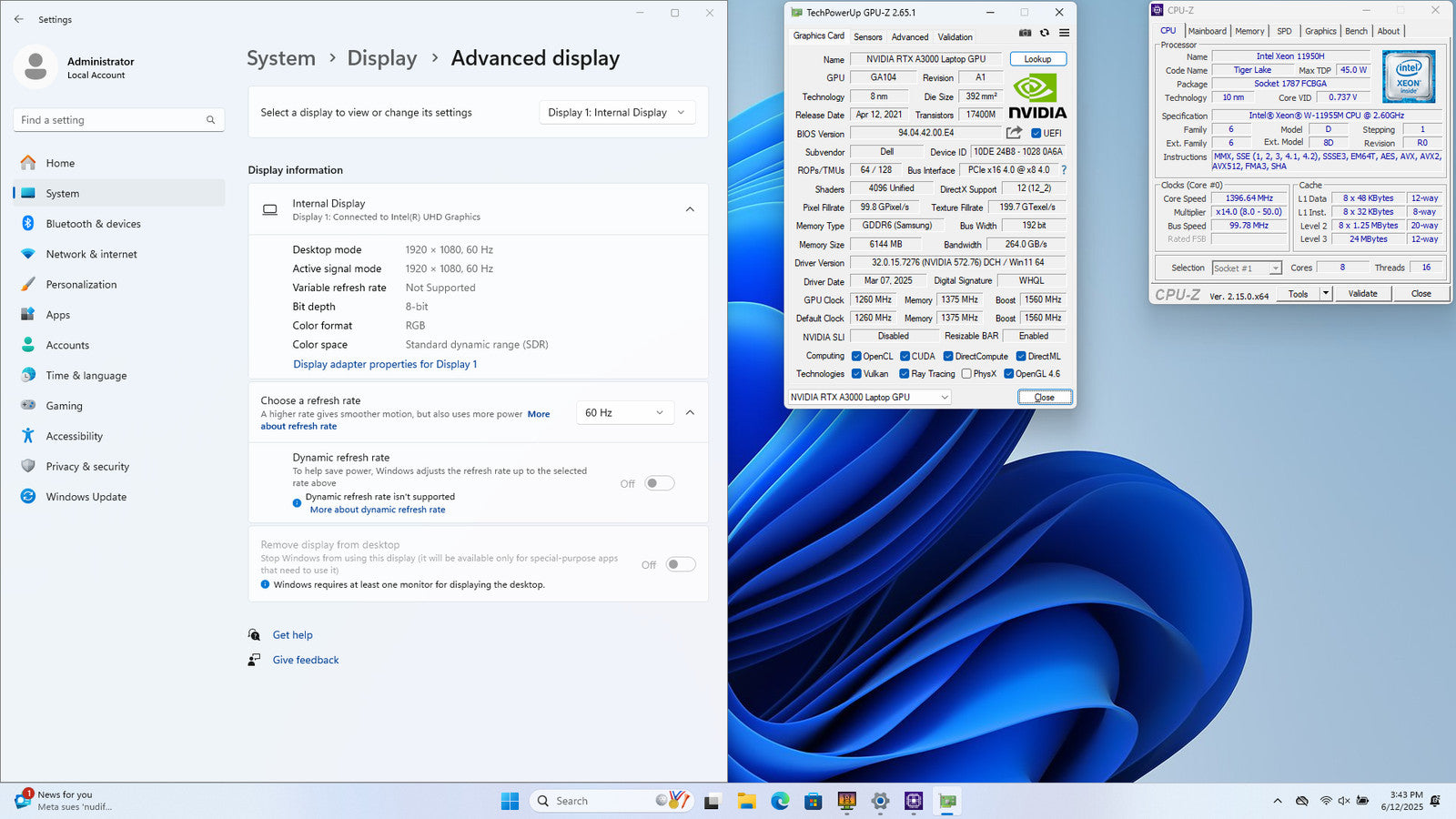Viewport: 1456px width, 819px height.
Task: Open Apps settings page
Action: (118, 315)
